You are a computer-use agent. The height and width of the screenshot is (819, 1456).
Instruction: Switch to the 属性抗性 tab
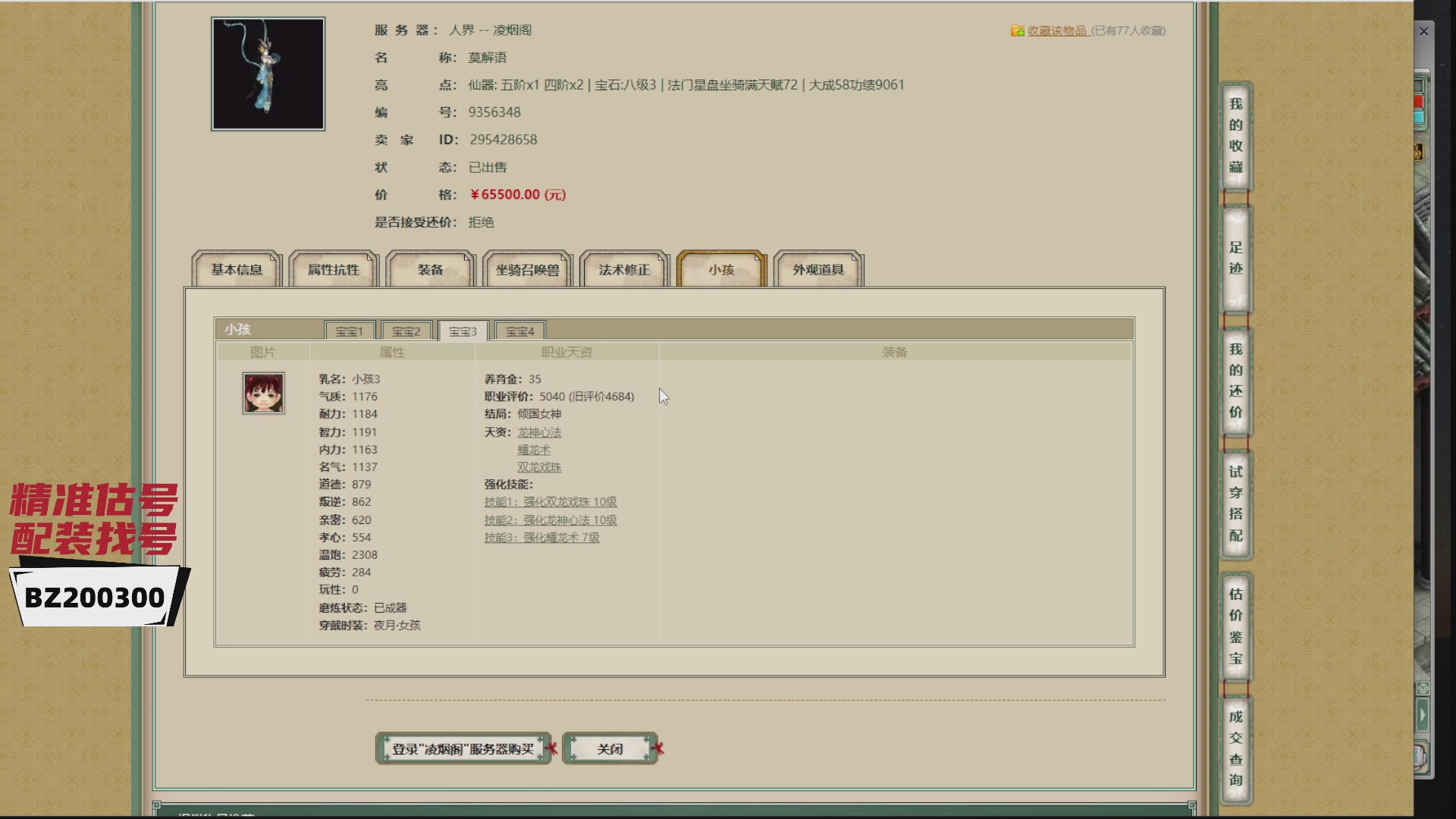click(x=333, y=270)
